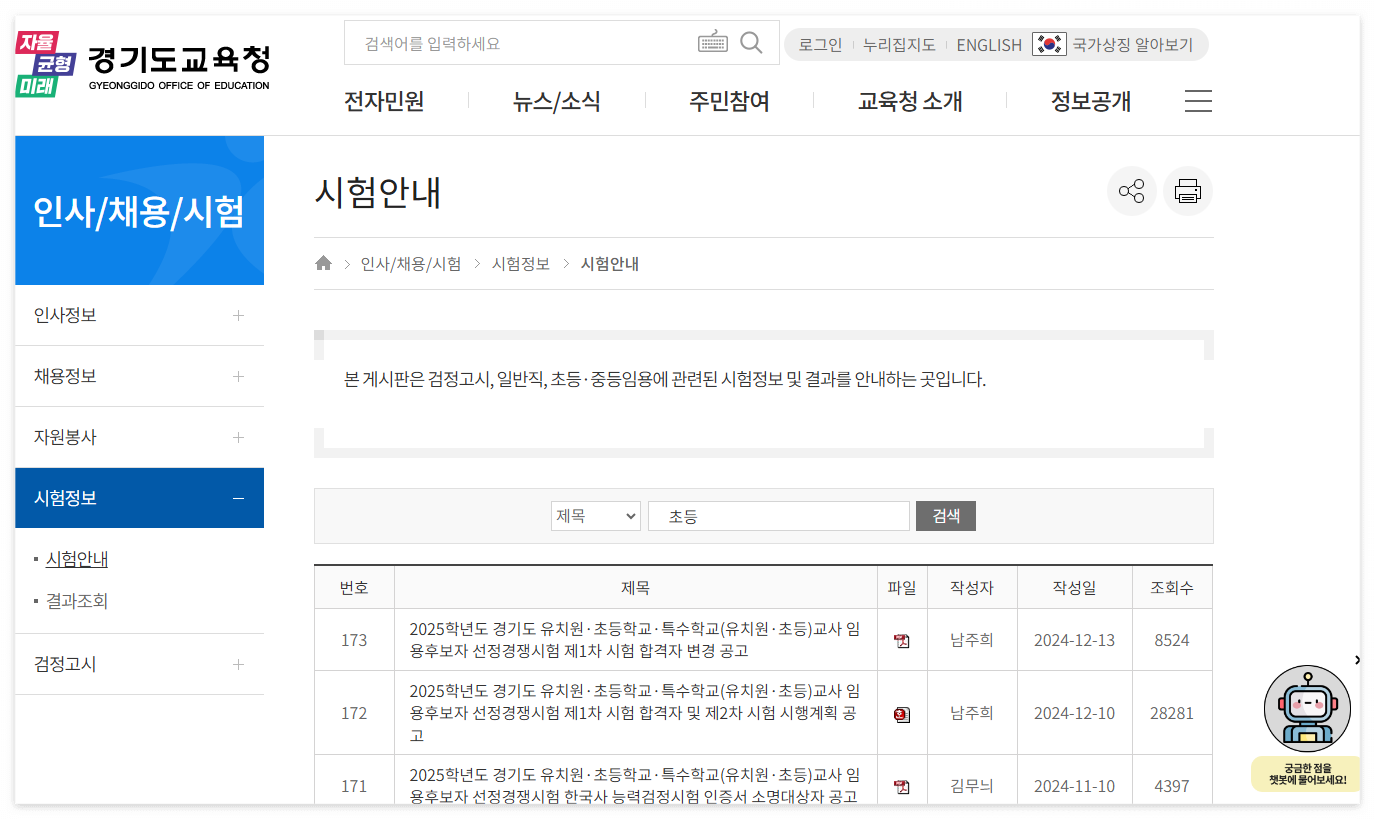Open the 전자민원 menu
This screenshot has height=819, width=1375.
(x=385, y=100)
